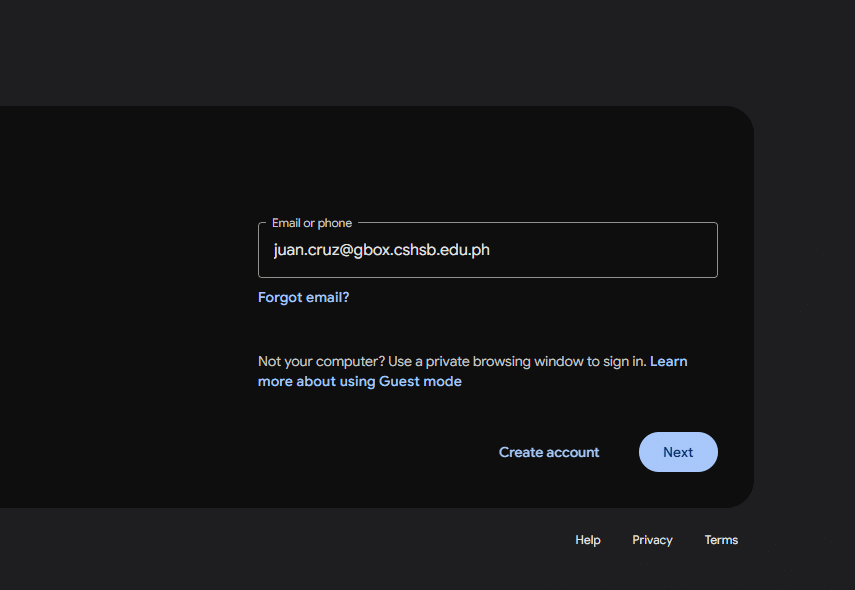Open the Help link in footer
This screenshot has width=855, height=590.
click(588, 540)
